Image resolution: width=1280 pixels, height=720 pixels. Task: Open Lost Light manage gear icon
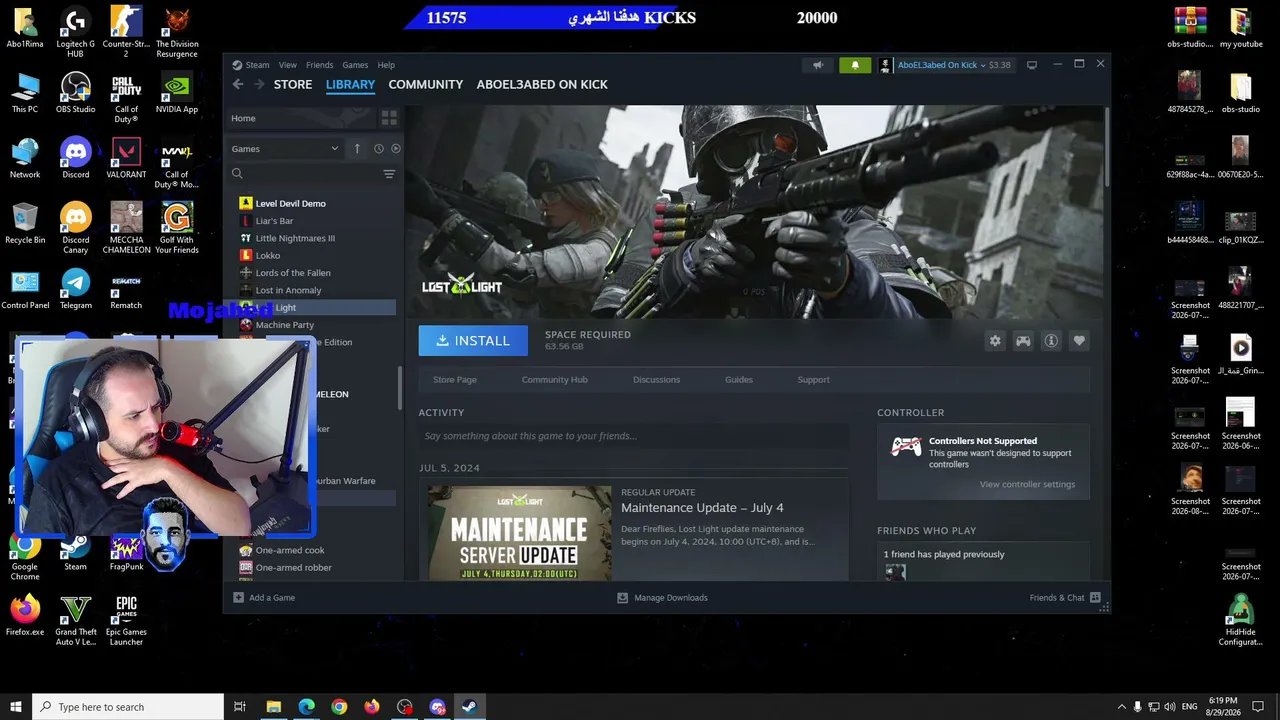coord(995,341)
